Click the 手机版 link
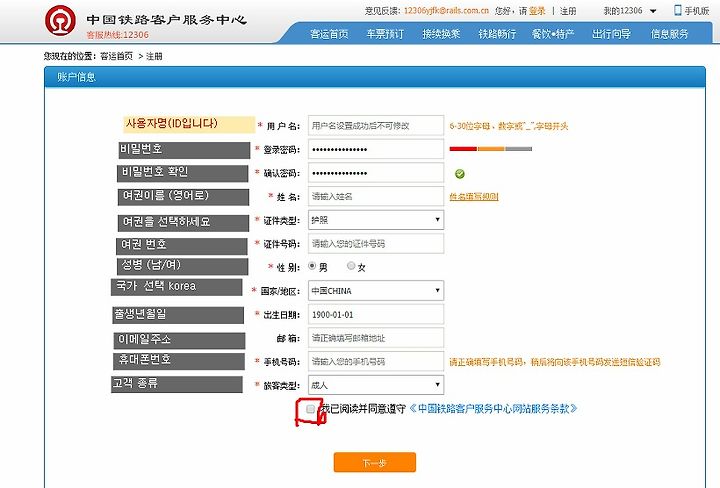Screen dimensions: 720x488 (x=697, y=11)
